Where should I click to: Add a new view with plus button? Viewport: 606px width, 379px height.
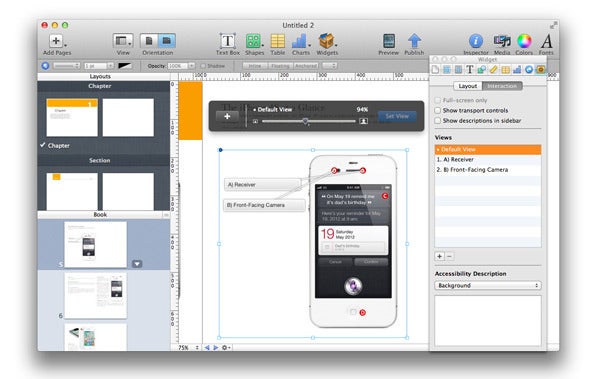[439, 256]
